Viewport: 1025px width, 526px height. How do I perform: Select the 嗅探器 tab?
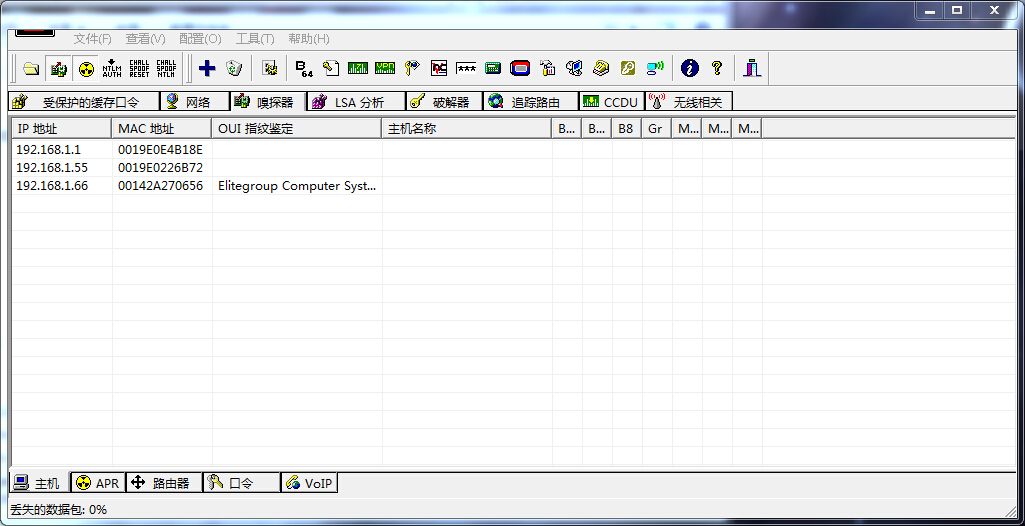coord(268,102)
